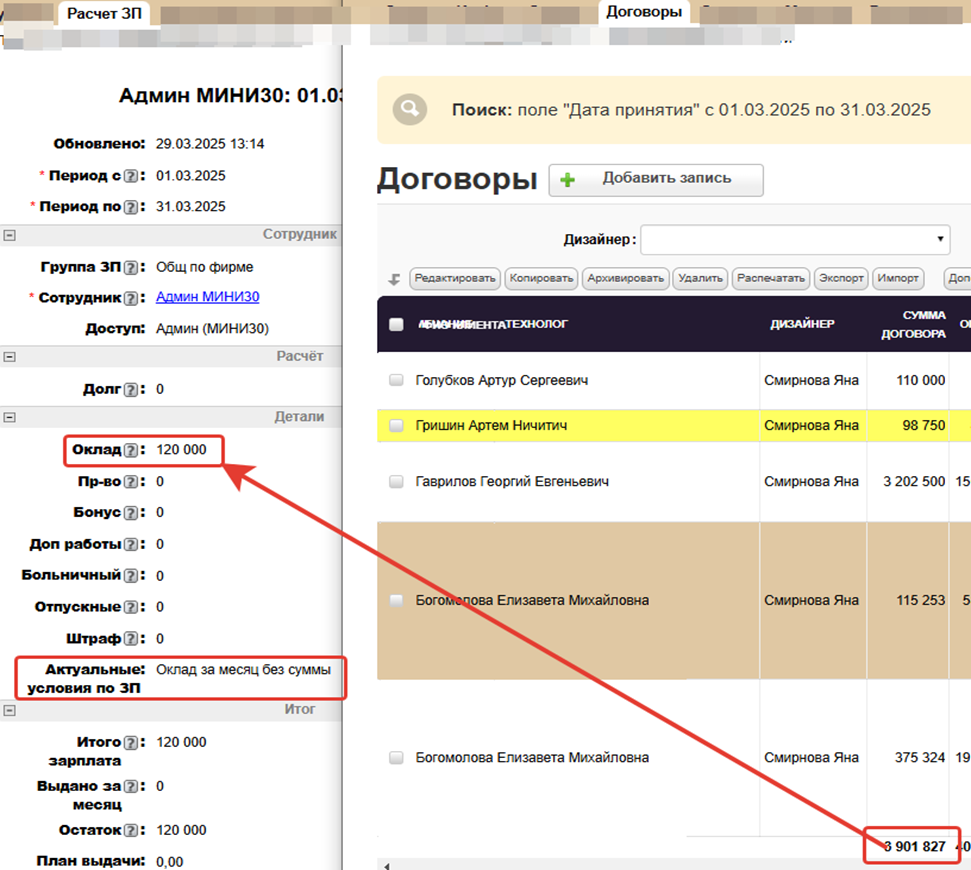Image resolution: width=971 pixels, height=870 pixels.
Task: Click help icon next to Остаток
Action: click(130, 831)
